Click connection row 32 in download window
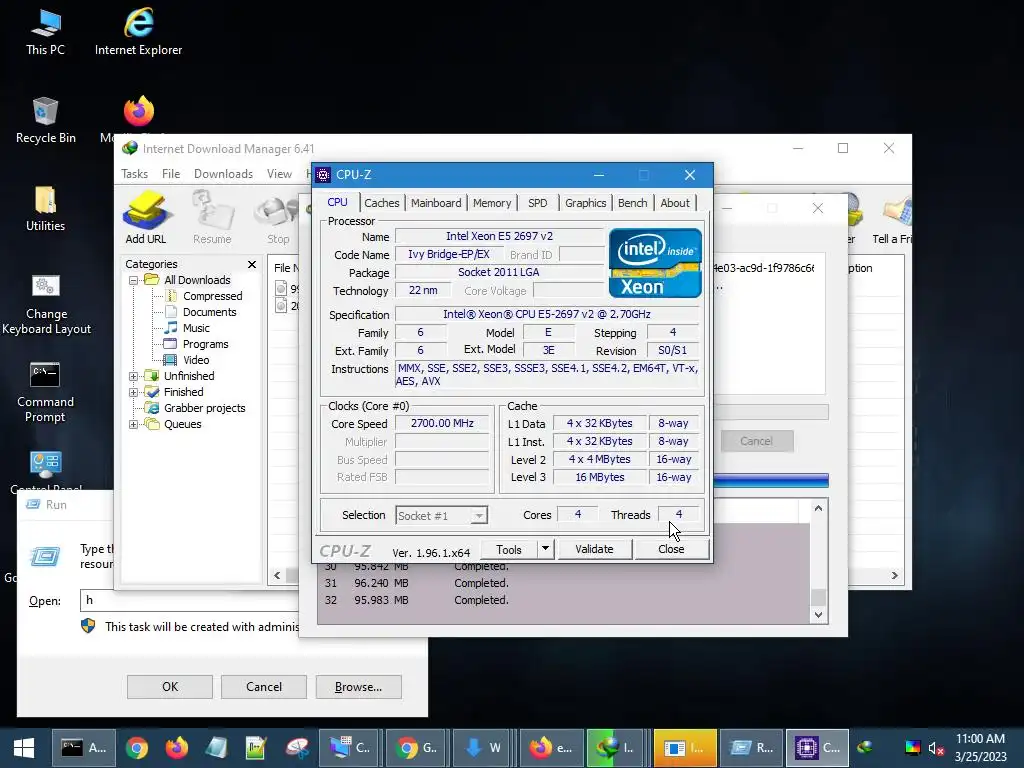Image resolution: width=1024 pixels, height=768 pixels. tap(564, 600)
